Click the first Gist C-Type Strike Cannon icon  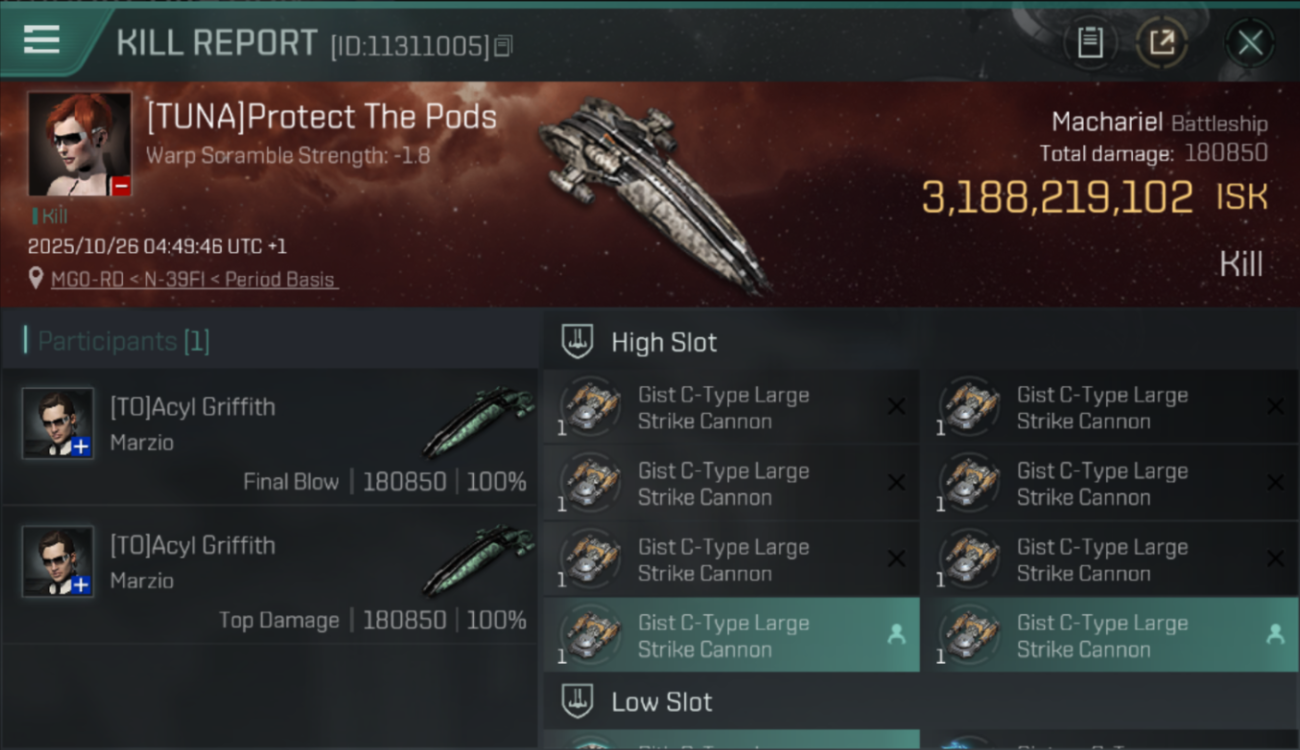590,407
